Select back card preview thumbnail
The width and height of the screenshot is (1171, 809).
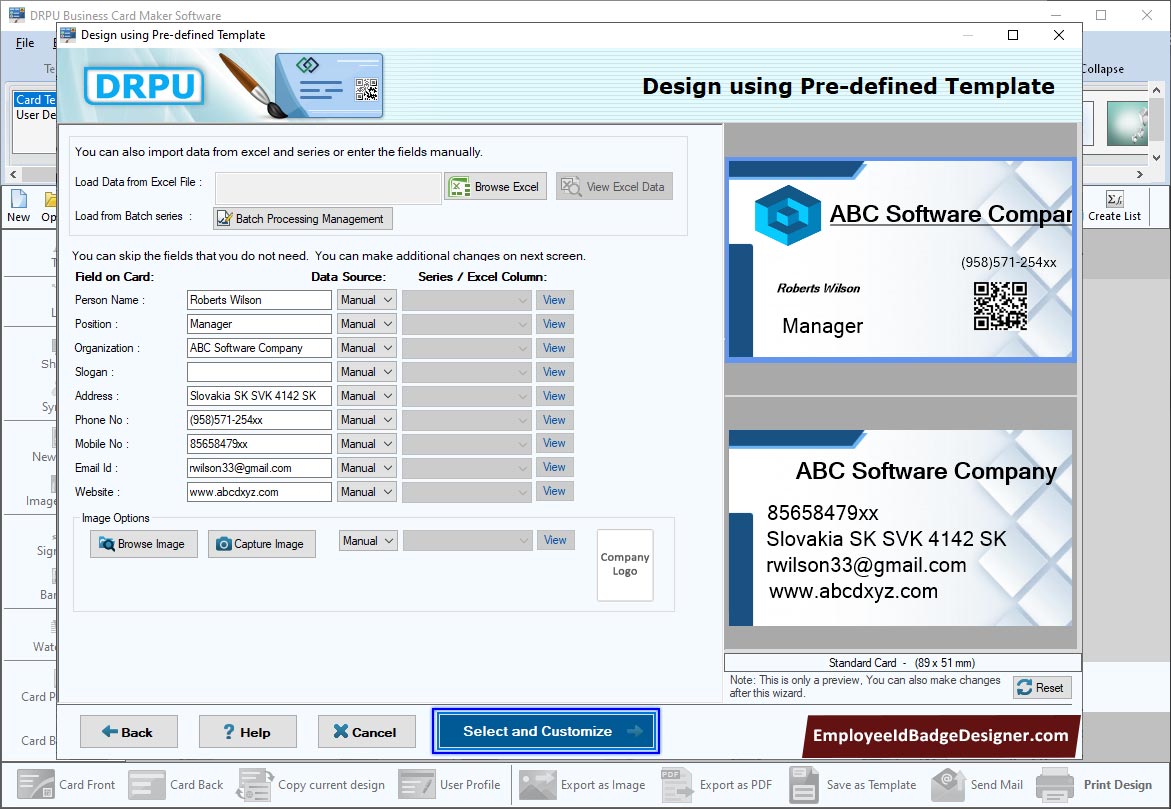click(x=901, y=527)
